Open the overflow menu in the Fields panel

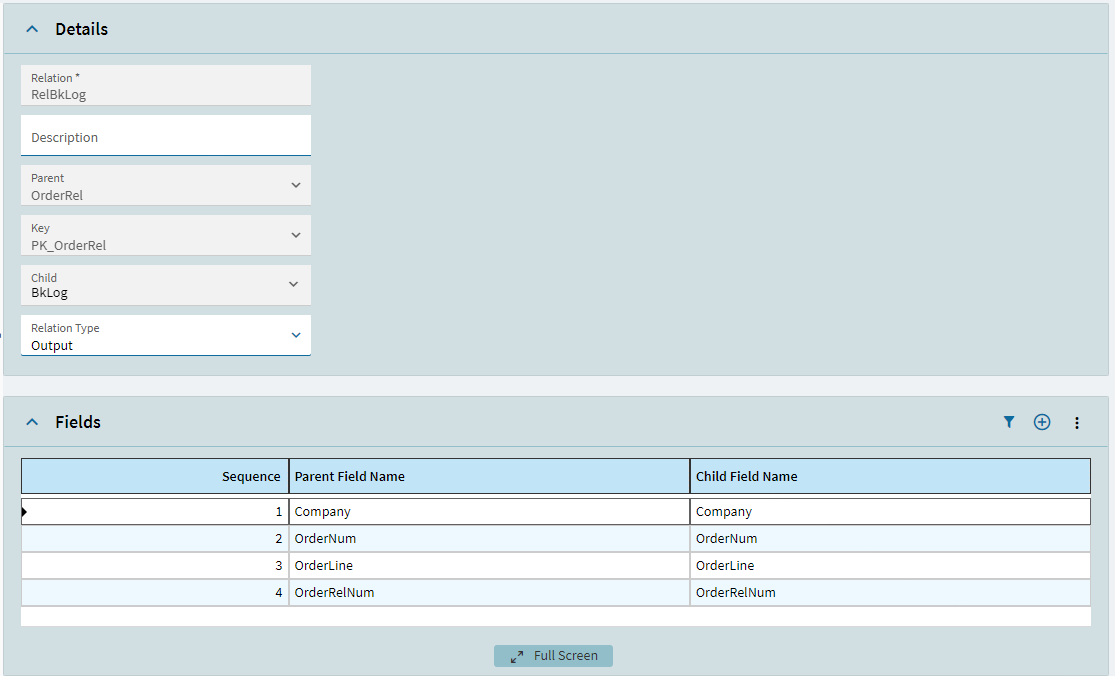pyautogui.click(x=1077, y=422)
